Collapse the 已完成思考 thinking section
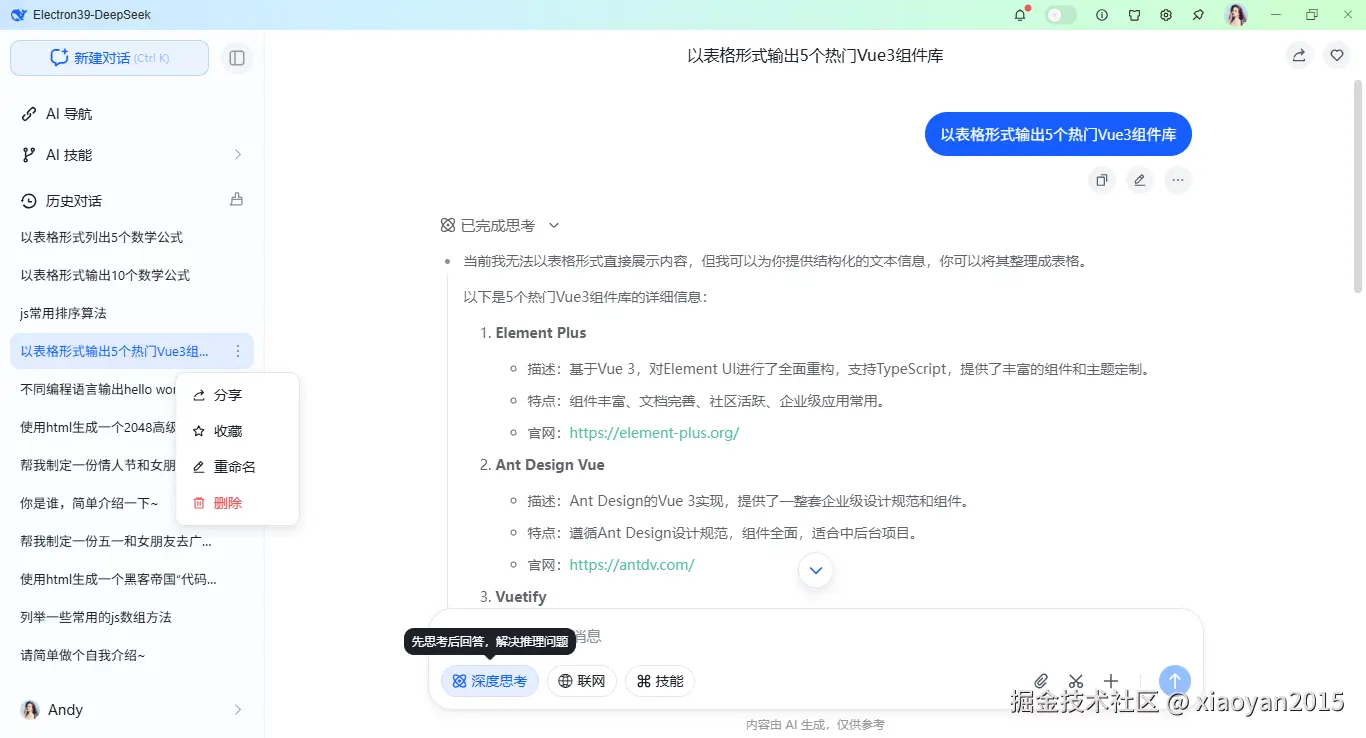The width and height of the screenshot is (1366, 738). tap(554, 225)
